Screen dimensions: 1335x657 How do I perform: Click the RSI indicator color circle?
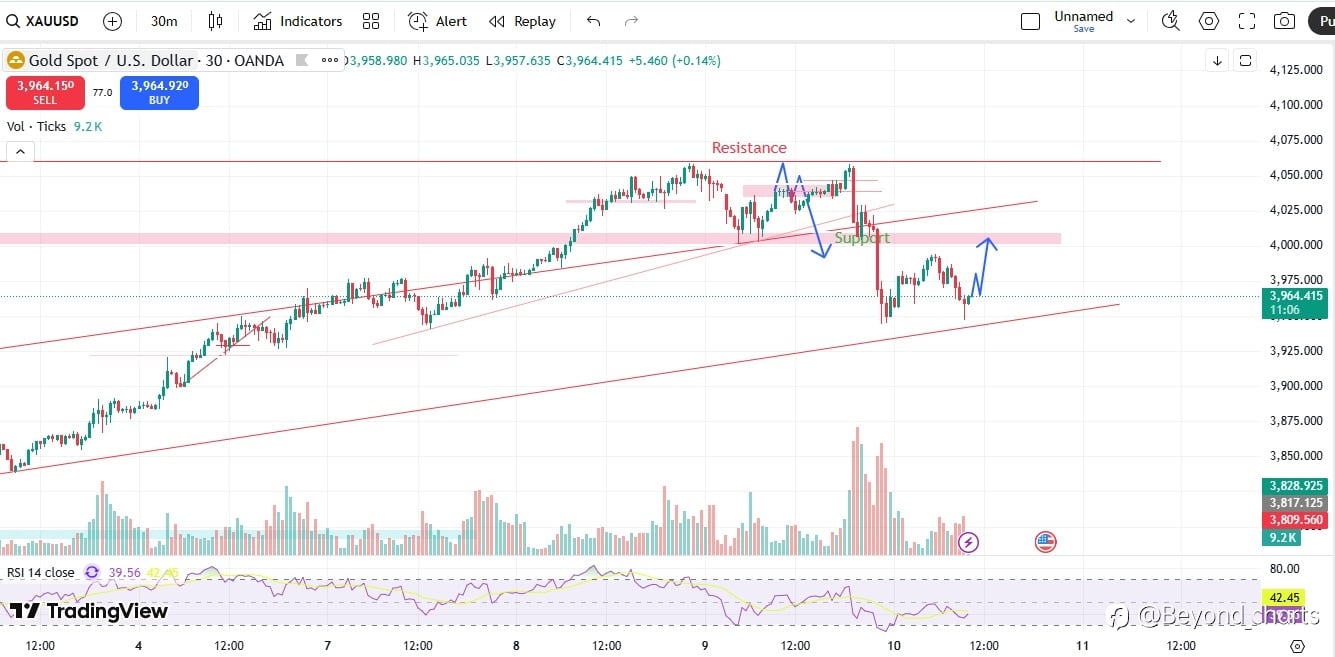tap(92, 572)
